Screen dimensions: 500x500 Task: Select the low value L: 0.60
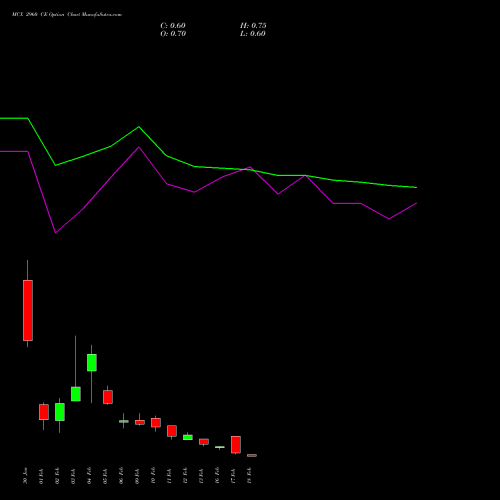(x=253, y=34)
